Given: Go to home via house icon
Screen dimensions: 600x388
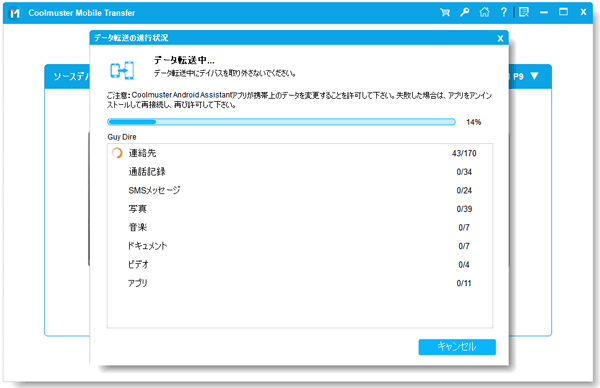Looking at the screenshot, I should [484, 12].
